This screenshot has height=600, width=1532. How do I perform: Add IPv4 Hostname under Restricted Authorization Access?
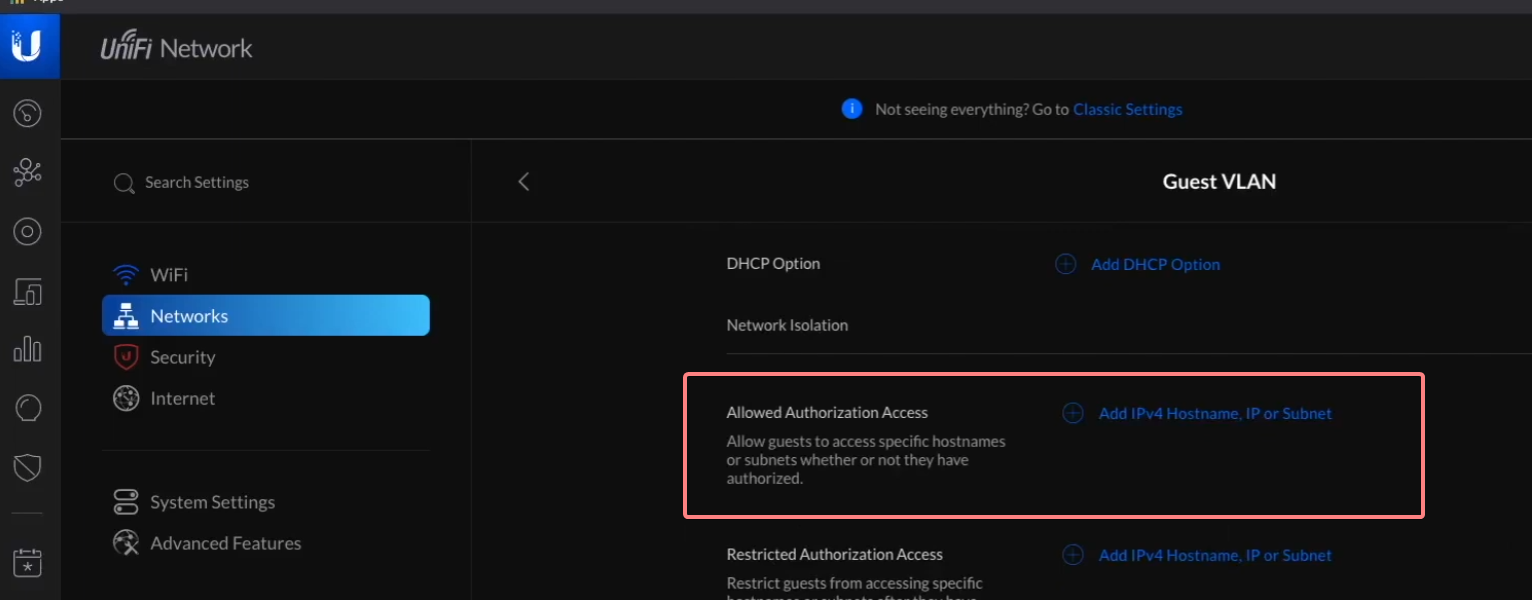click(x=1214, y=555)
